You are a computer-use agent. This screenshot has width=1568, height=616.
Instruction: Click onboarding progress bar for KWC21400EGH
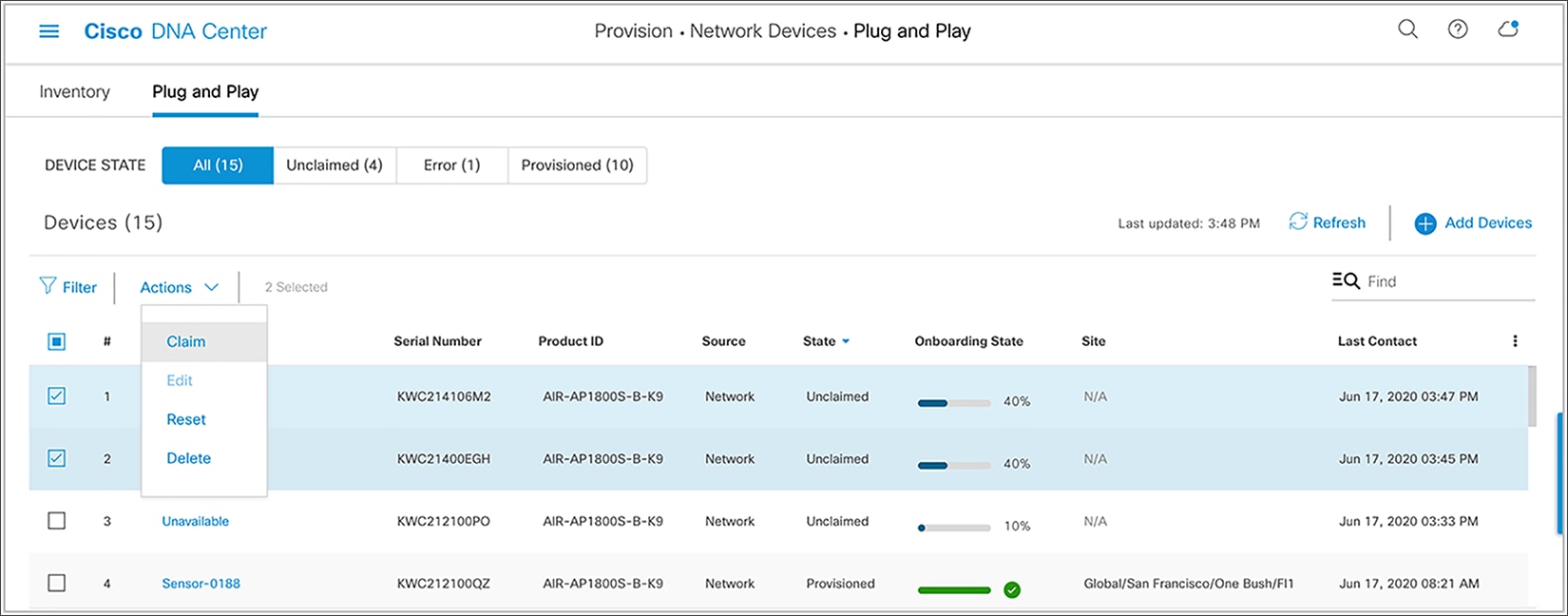point(954,465)
